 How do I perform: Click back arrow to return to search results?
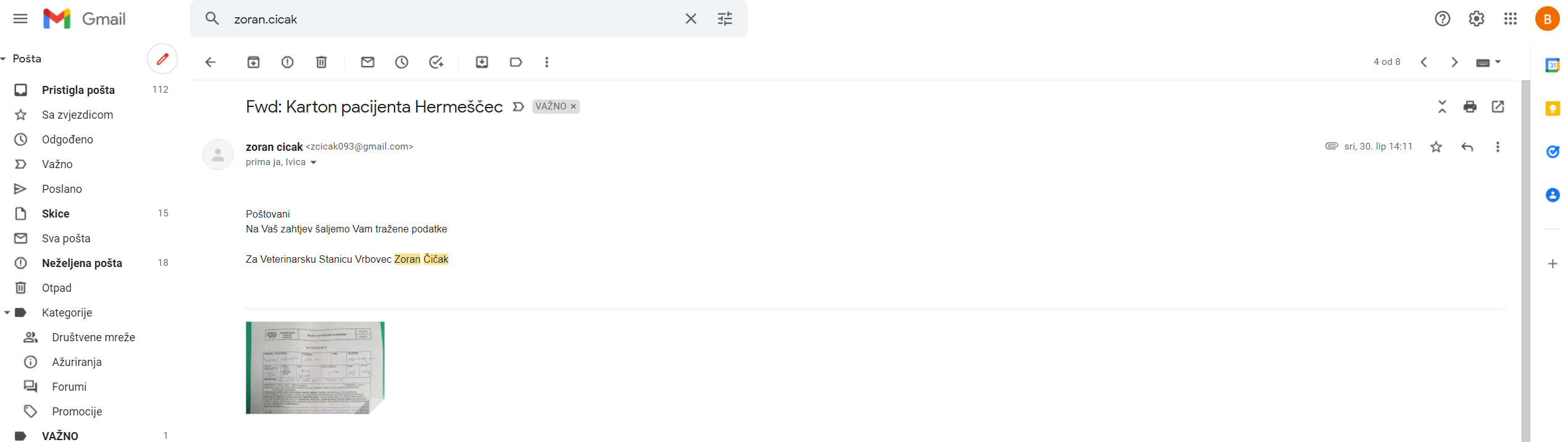tap(211, 62)
